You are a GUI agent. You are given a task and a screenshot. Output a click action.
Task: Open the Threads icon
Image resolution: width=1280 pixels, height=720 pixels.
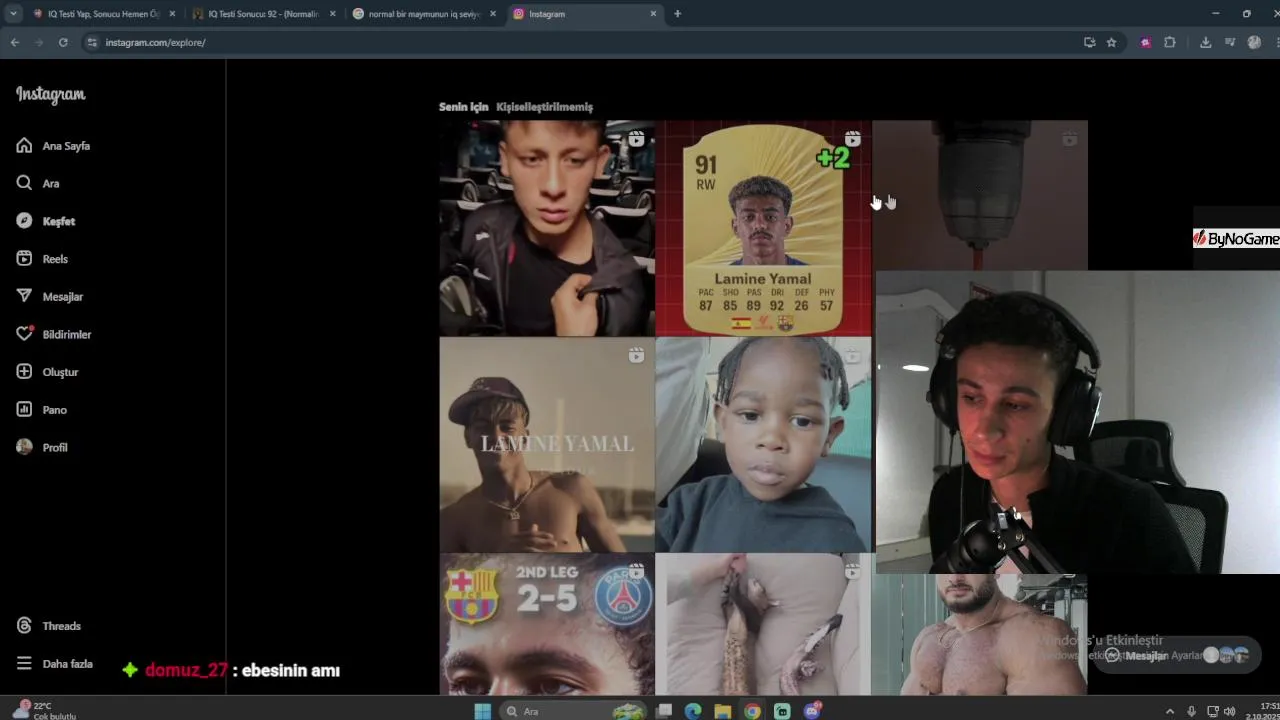point(24,626)
